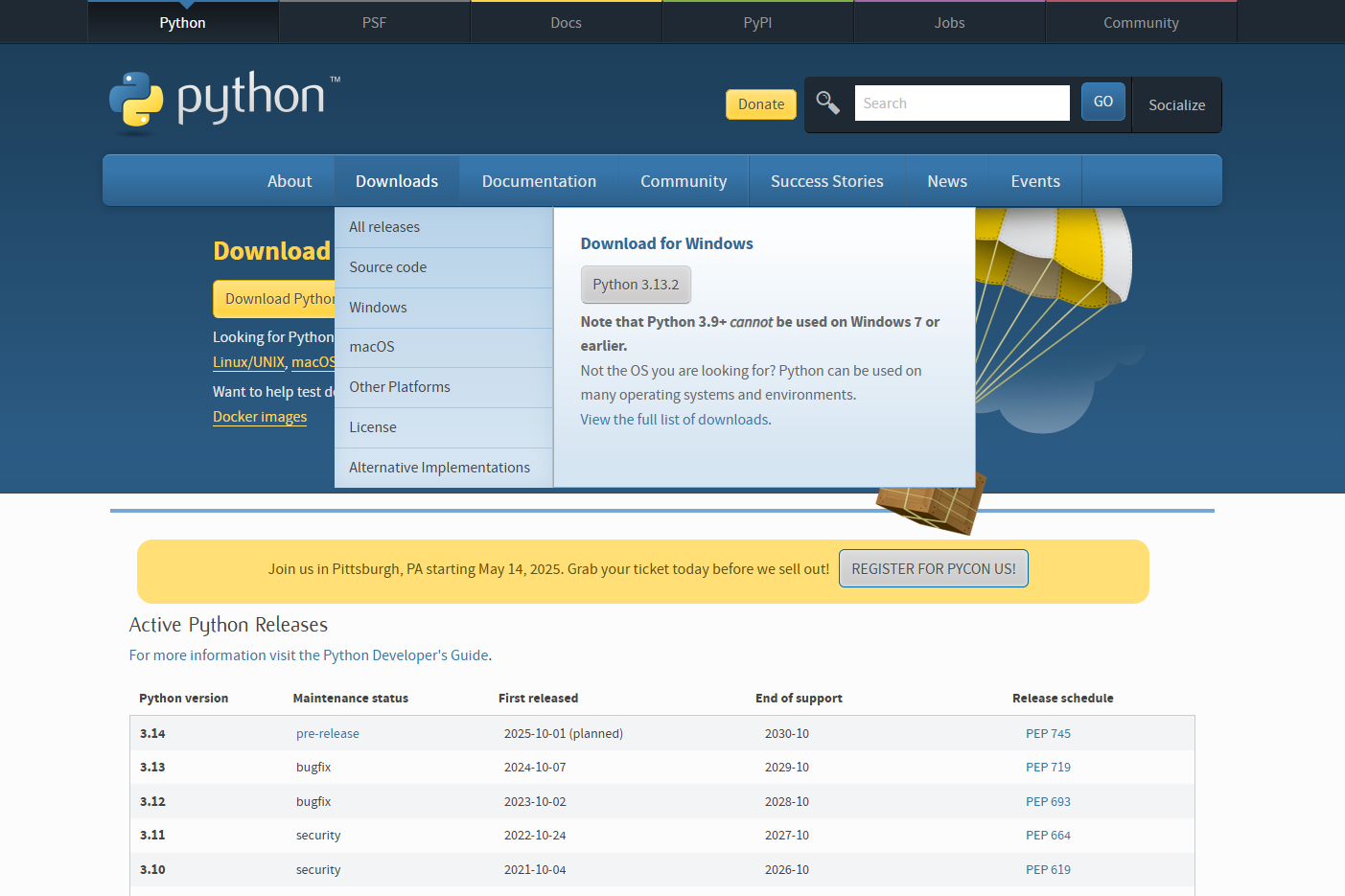Click version 3.10 table cell
The height and width of the screenshot is (896, 1345).
pos(152,870)
